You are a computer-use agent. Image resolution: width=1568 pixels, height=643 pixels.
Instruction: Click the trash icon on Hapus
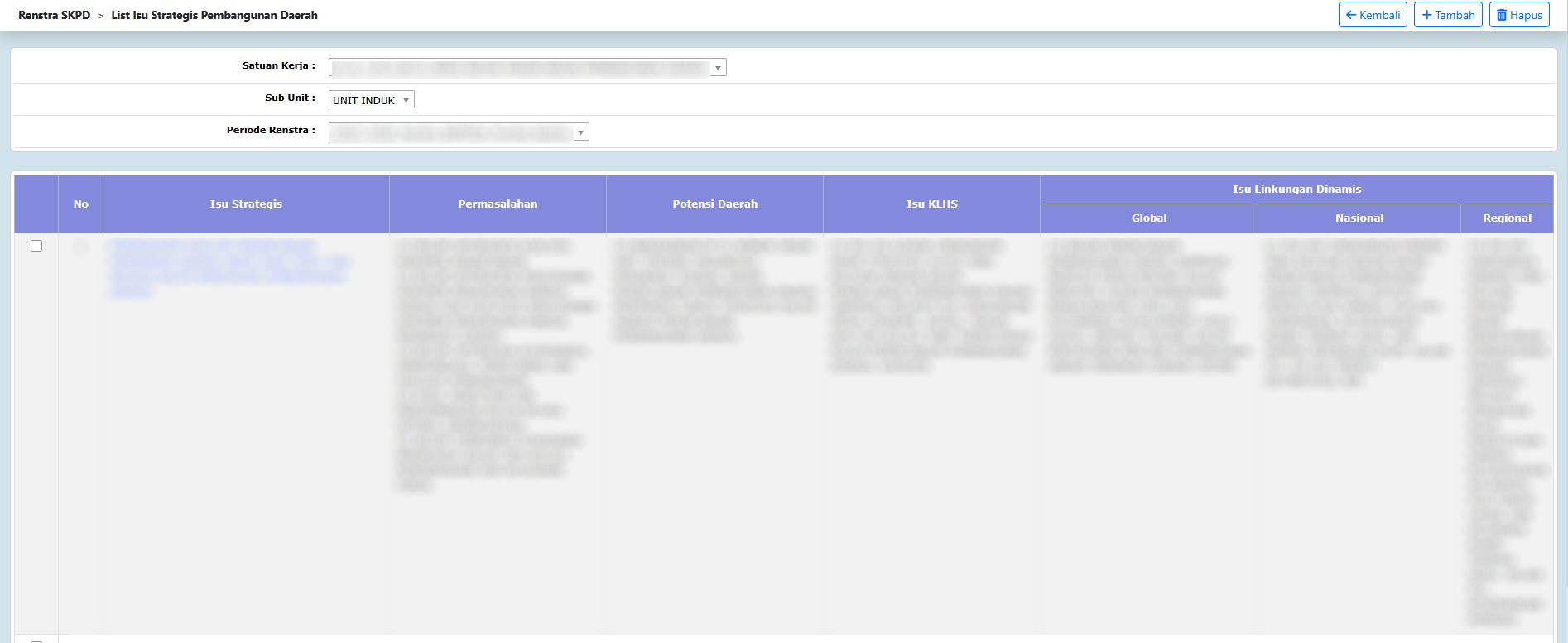1501,15
